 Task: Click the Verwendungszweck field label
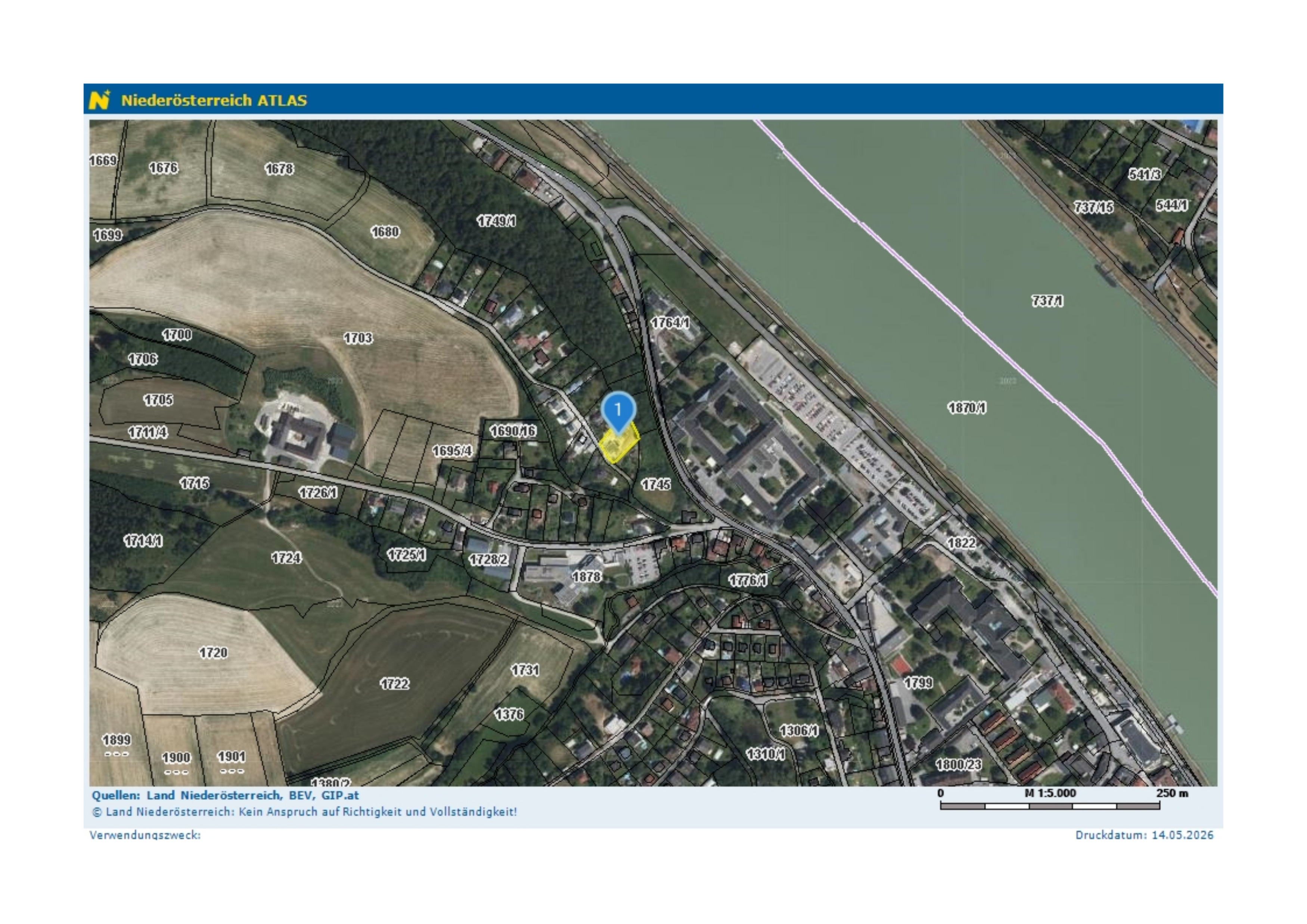click(x=145, y=835)
